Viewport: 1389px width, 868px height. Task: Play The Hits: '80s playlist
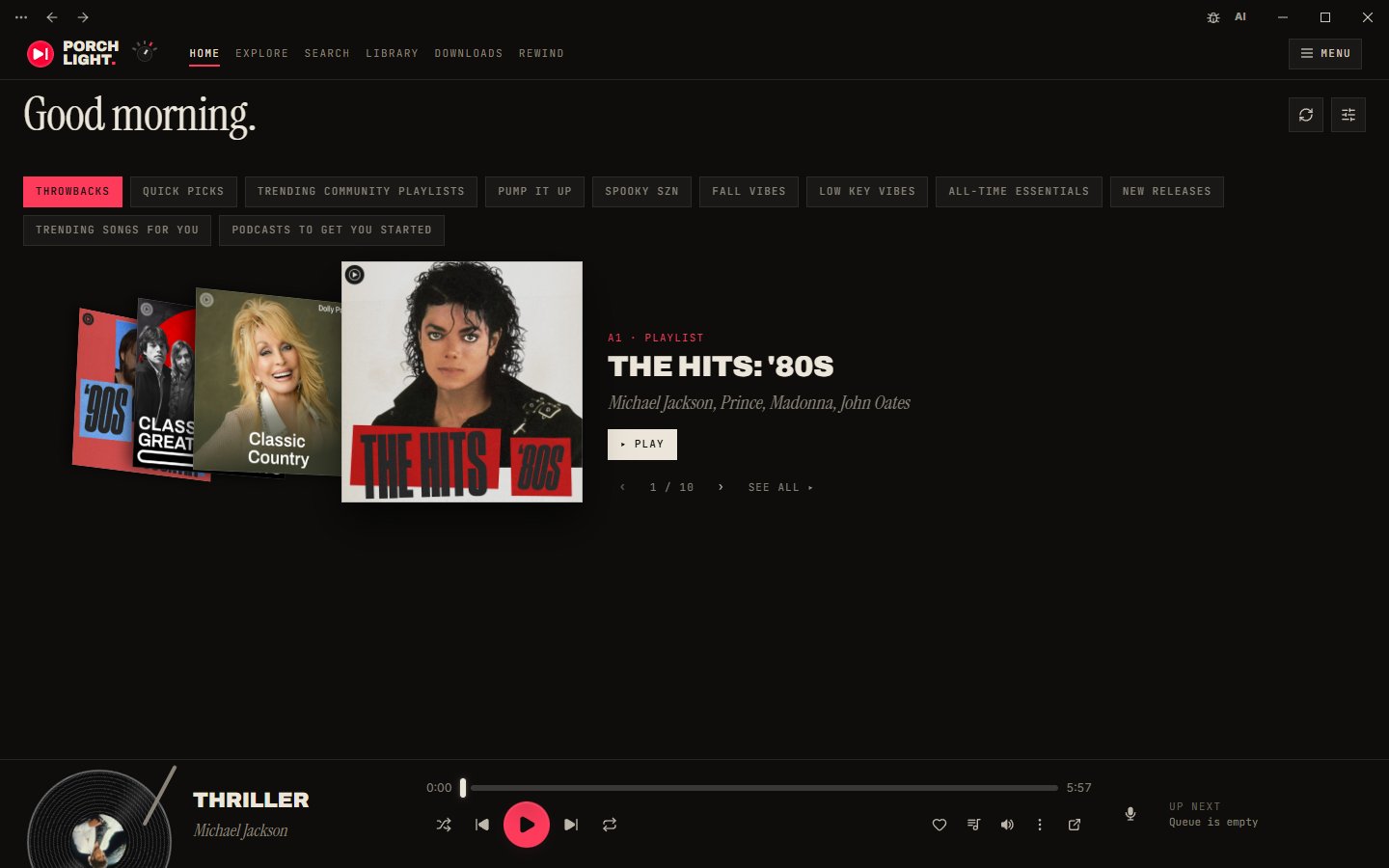tap(642, 445)
